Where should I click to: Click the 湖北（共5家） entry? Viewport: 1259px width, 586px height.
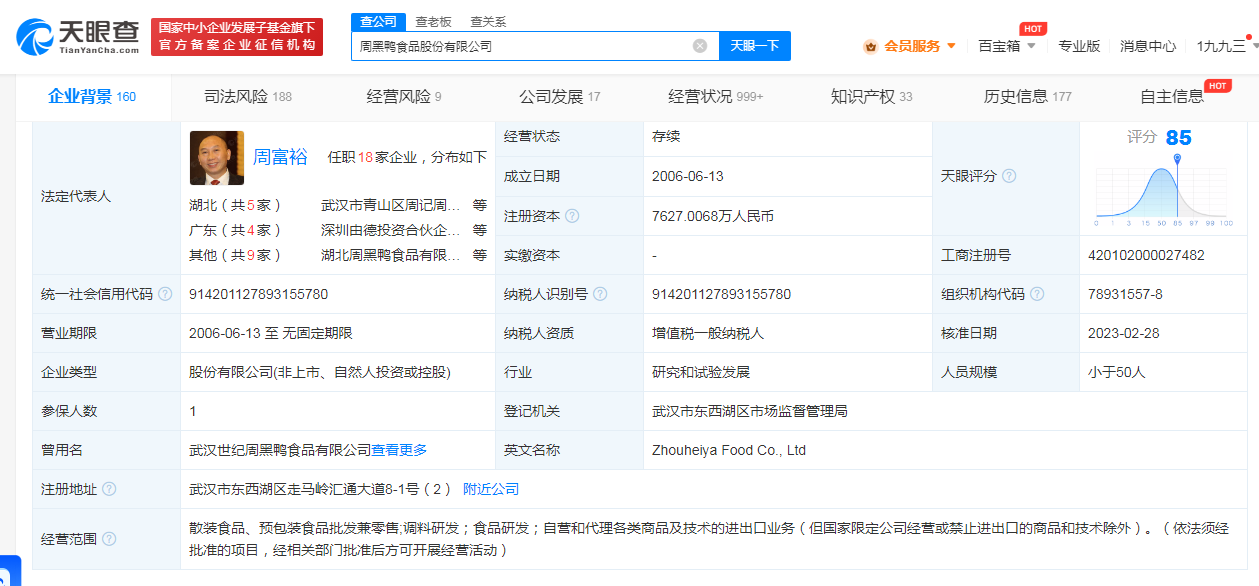point(236,205)
